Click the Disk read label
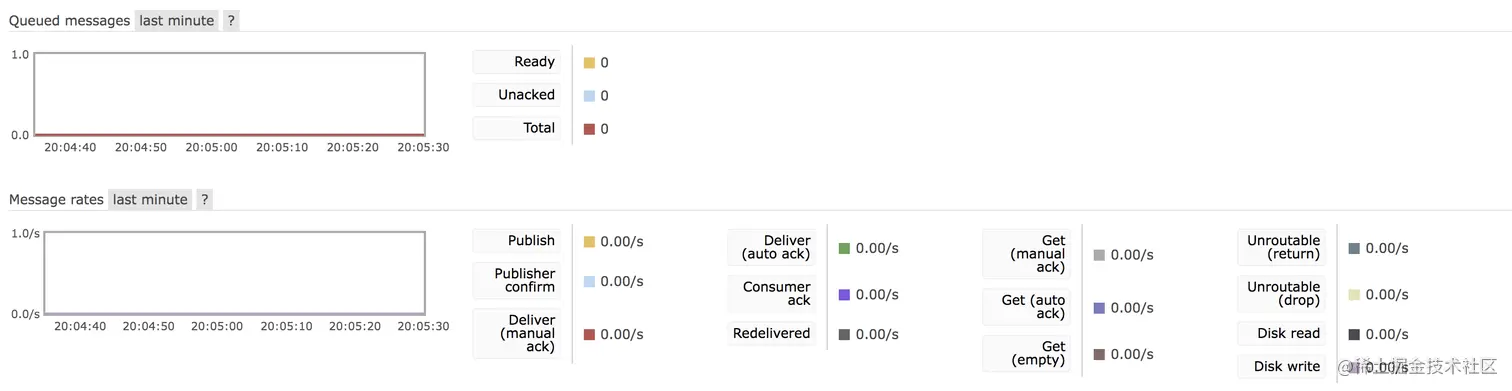This screenshot has width=1512, height=391. (1282, 334)
